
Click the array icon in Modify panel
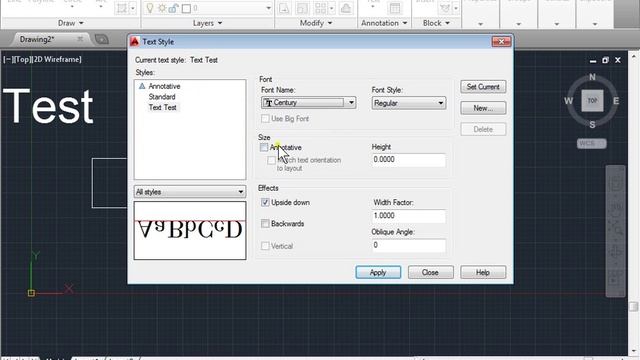click(x=320, y=8)
